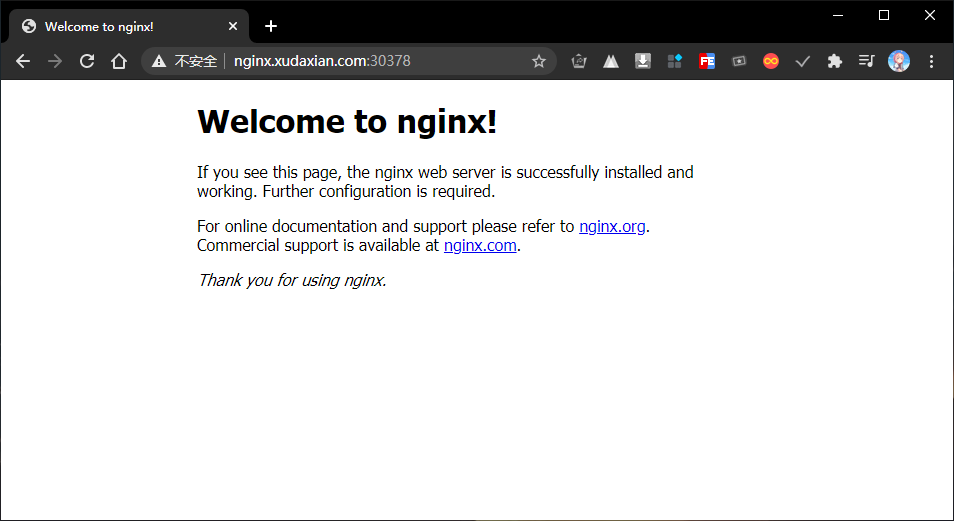Close the Welcome to nginx! tab
Viewport: 954px width, 521px height.
[x=233, y=26]
